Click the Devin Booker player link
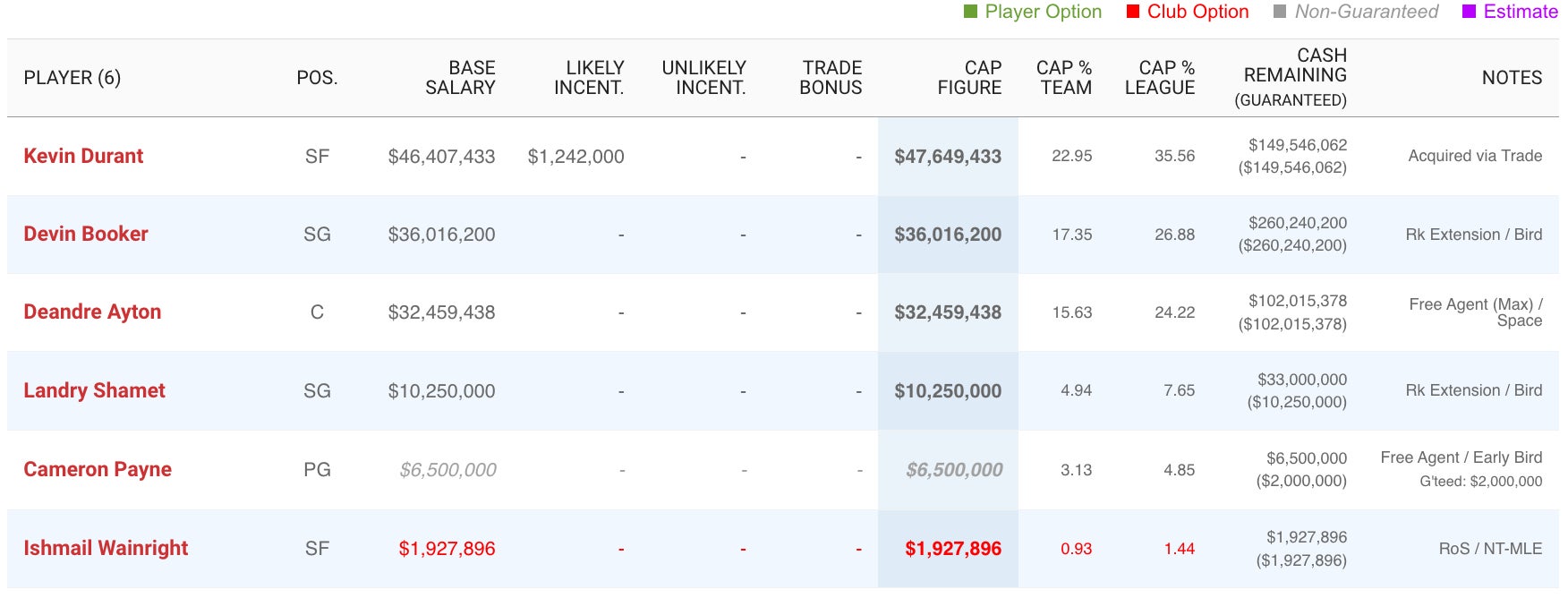 point(86,234)
